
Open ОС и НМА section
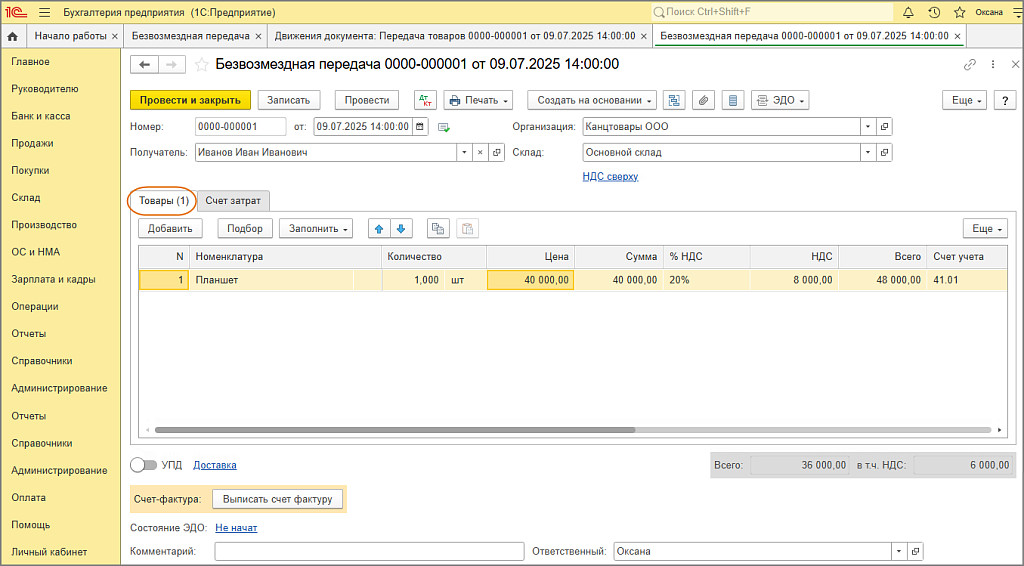coord(35,252)
